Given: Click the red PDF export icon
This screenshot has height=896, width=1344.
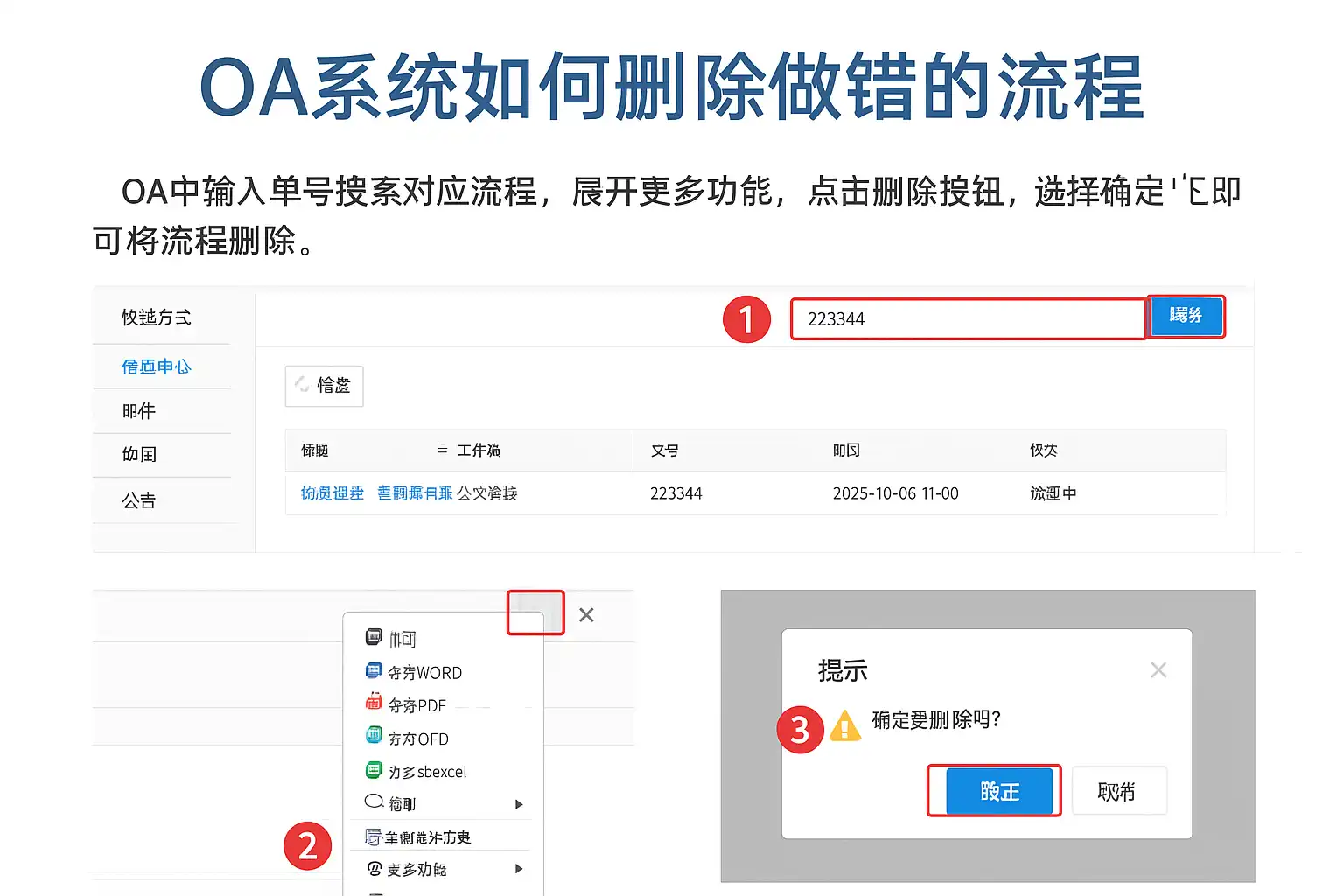Looking at the screenshot, I should coord(374,703).
